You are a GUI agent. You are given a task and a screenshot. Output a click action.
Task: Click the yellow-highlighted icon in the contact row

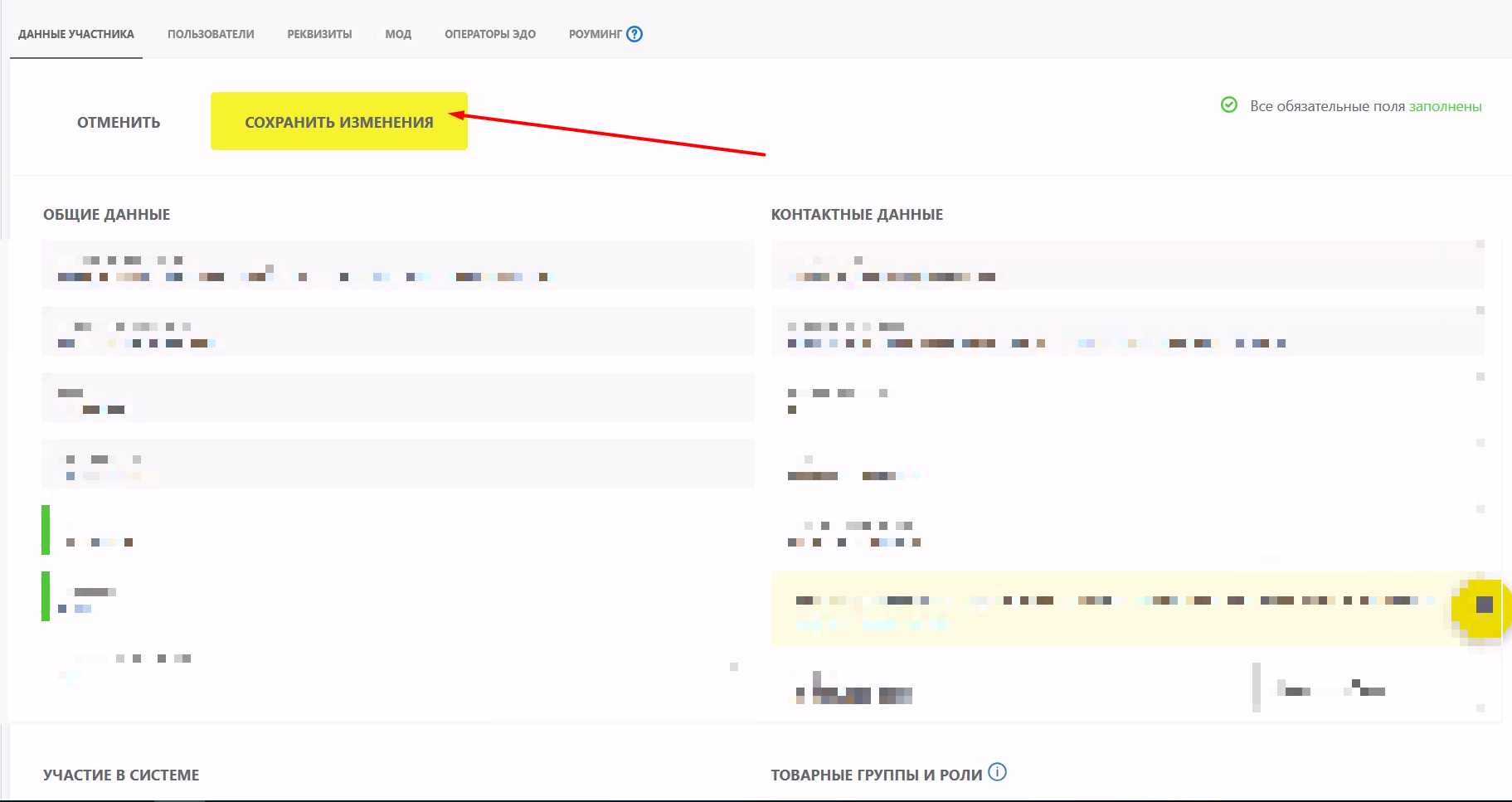(x=1484, y=605)
